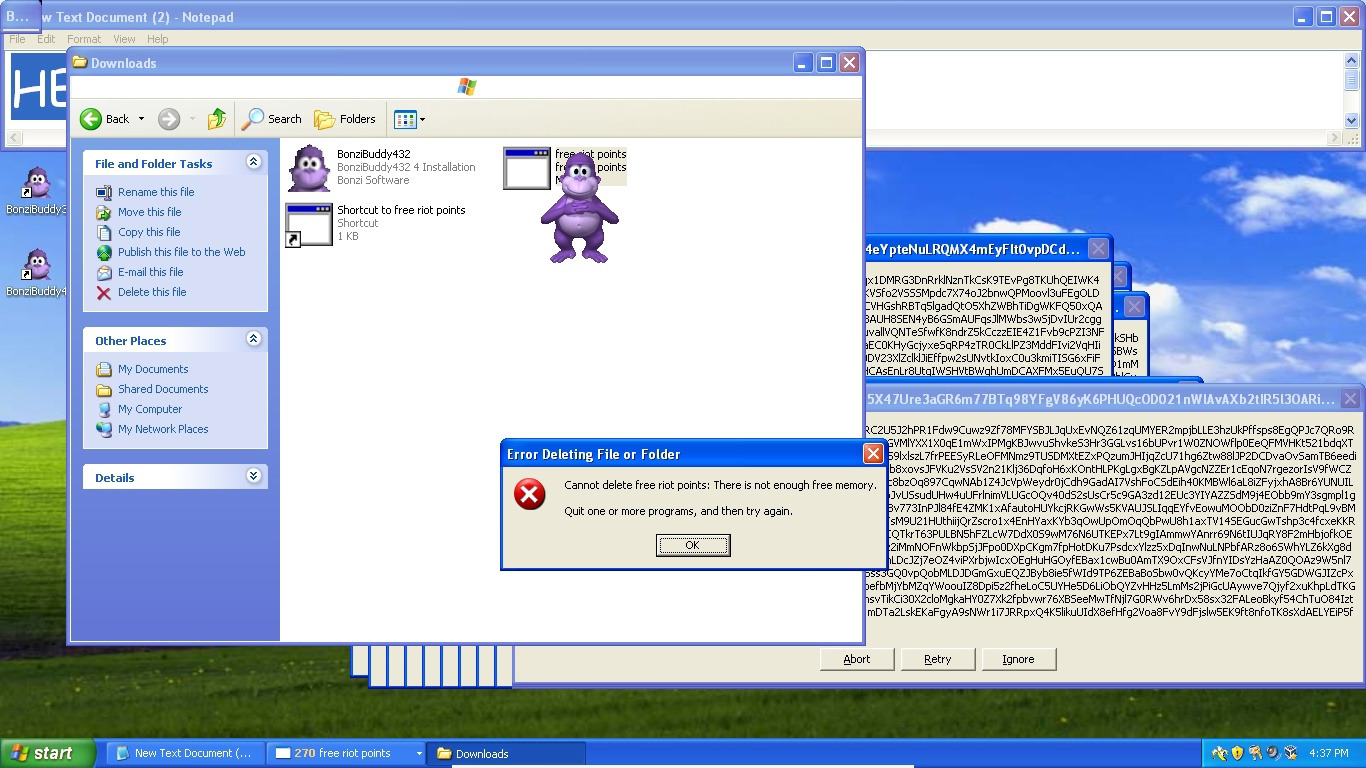Click the yellow security shield tray icon
Viewport: 1366px width, 768px height.
pos(1237,753)
